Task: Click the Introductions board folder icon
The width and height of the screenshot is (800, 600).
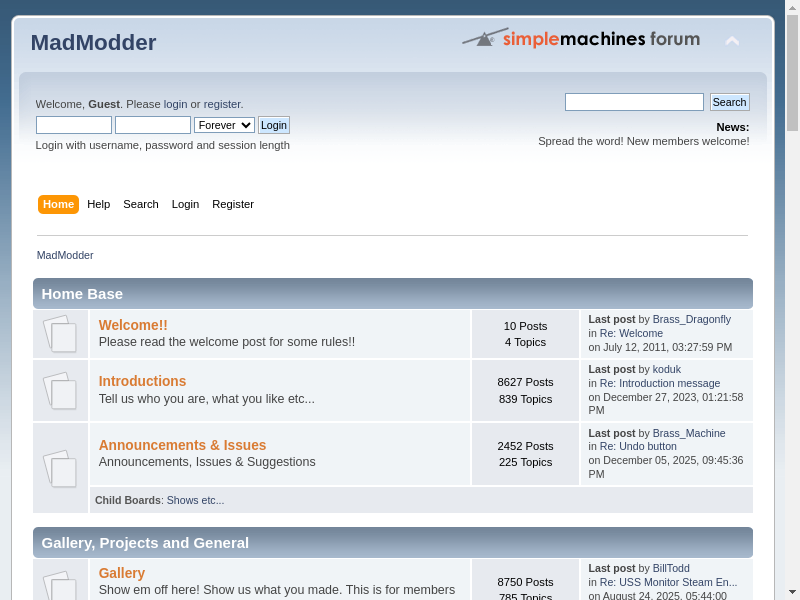Action: point(60,391)
